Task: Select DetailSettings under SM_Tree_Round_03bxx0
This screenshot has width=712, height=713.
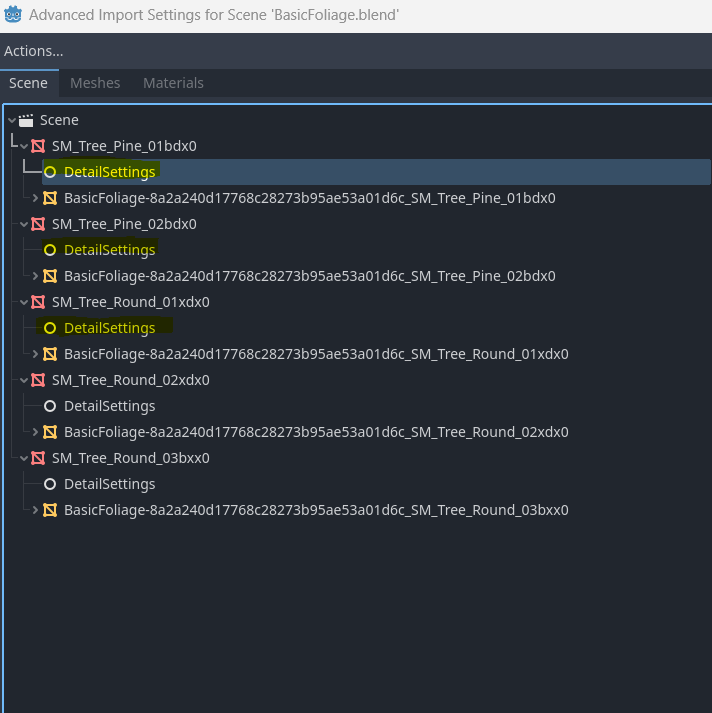Action: click(x=110, y=484)
